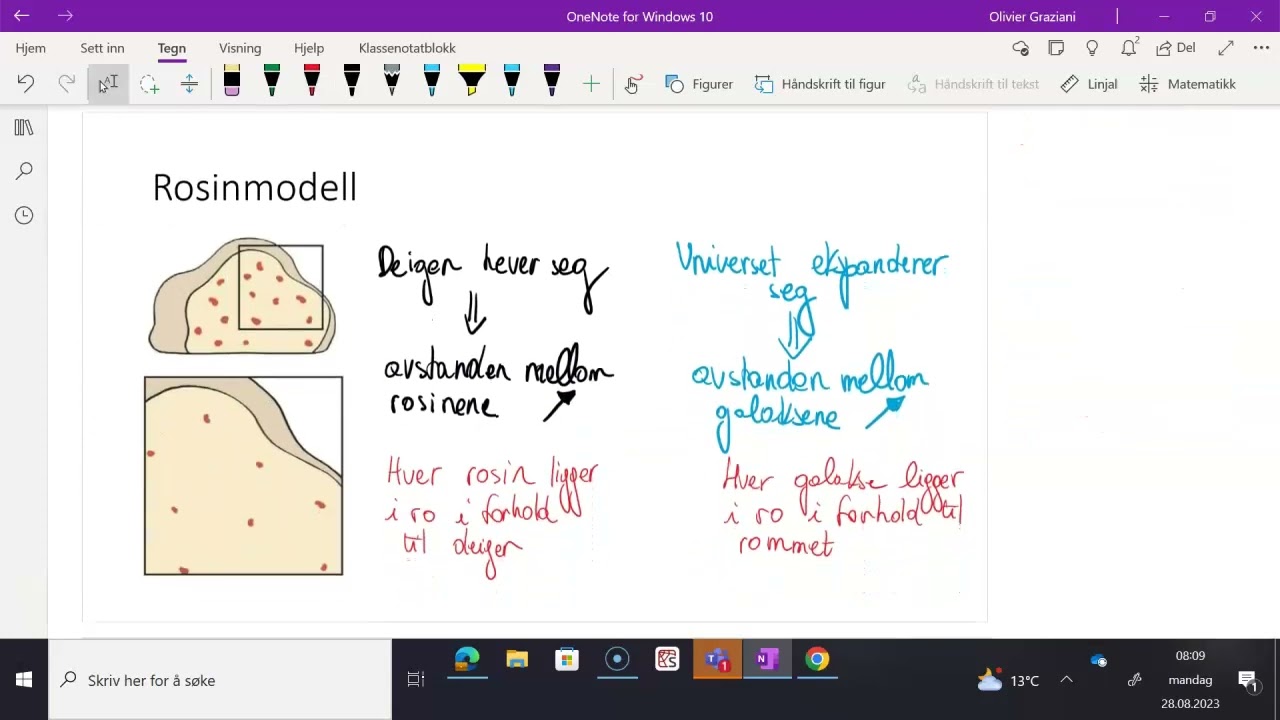Open the Action Center notification icon
This screenshot has width=1280, height=720.
tap(1248, 680)
